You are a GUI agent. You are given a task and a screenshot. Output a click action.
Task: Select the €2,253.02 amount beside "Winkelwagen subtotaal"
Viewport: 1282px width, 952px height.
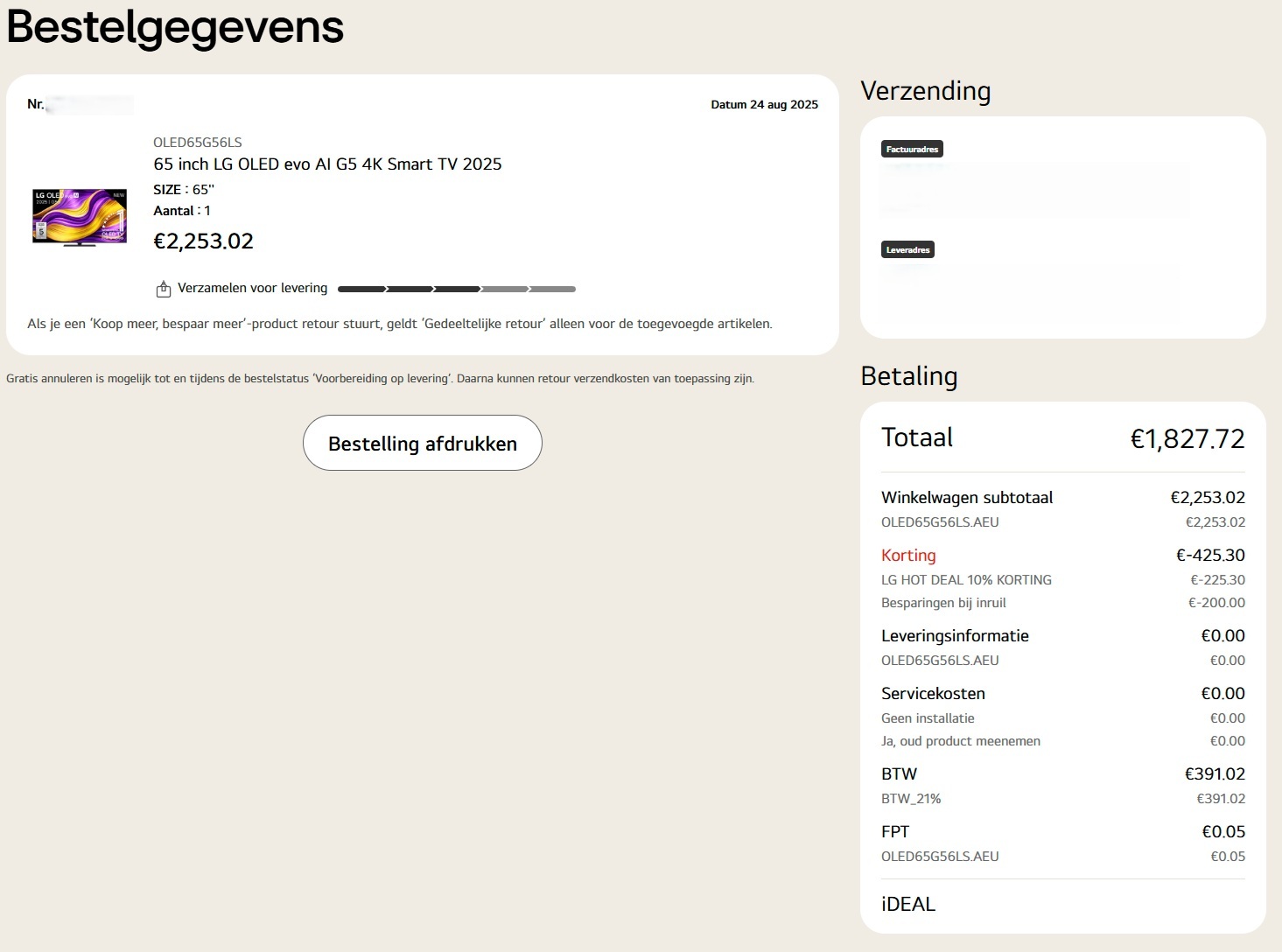pyautogui.click(x=1208, y=497)
